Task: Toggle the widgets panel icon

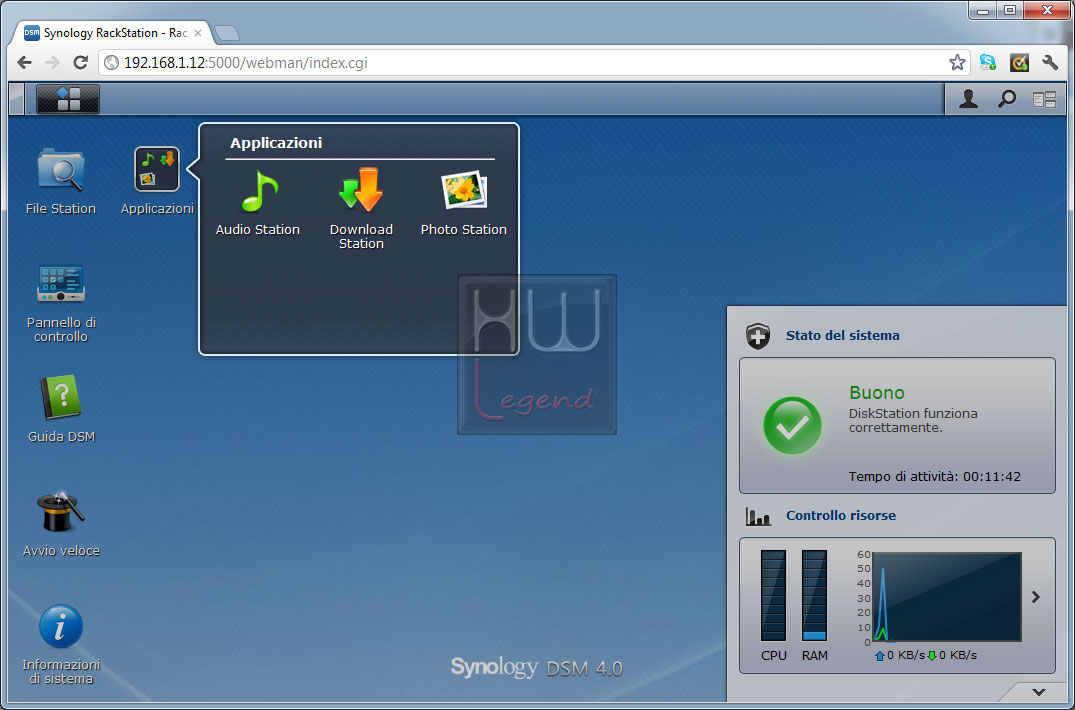Action: pyautogui.click(x=1045, y=100)
